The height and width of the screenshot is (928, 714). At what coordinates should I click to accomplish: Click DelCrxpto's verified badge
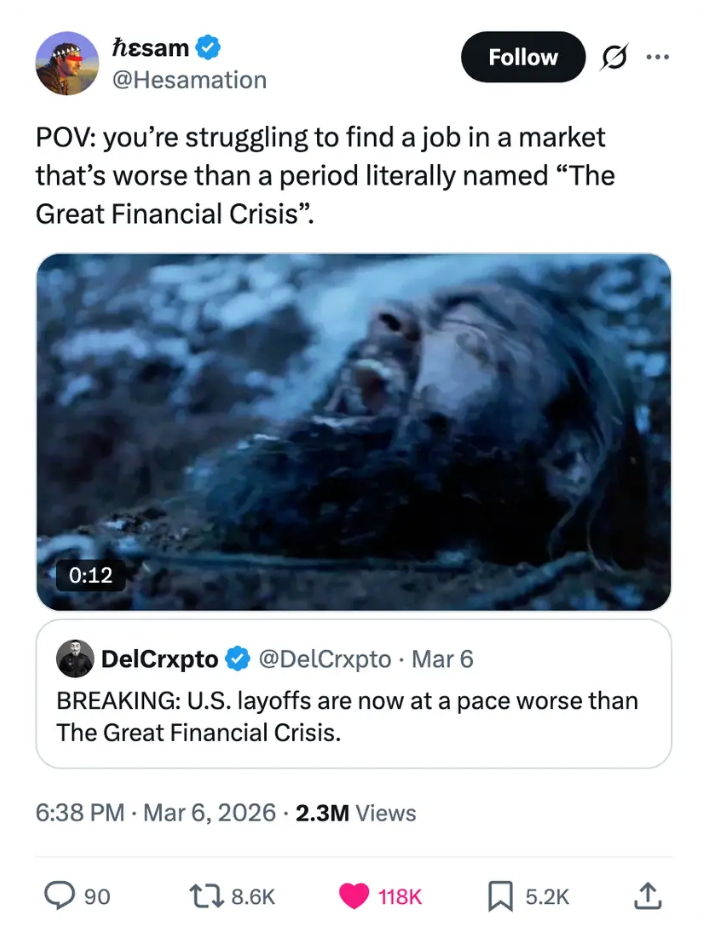[237, 659]
